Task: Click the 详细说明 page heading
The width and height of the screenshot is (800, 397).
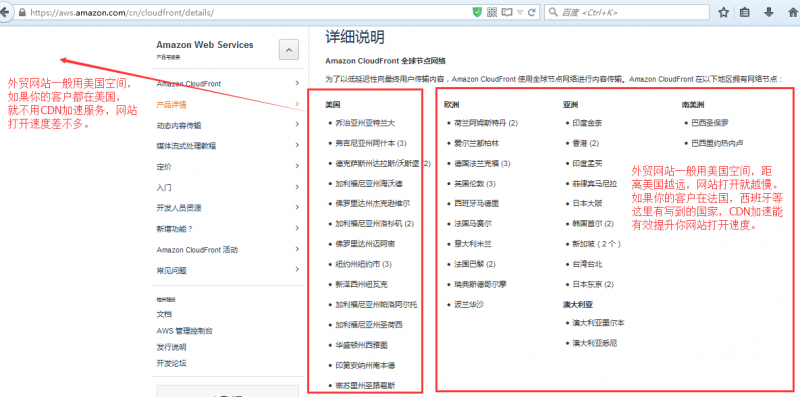Action: [x=355, y=37]
